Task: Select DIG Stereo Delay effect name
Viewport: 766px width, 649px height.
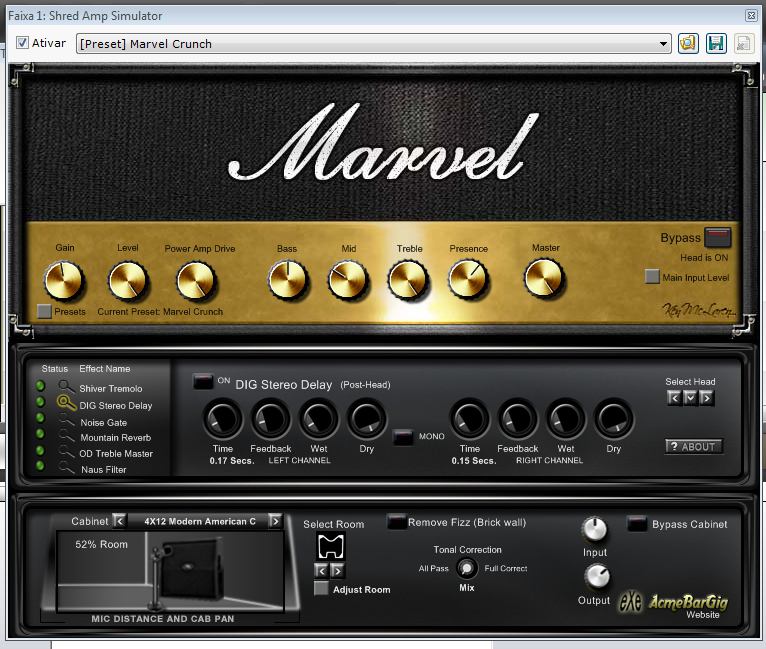Action: (116, 406)
